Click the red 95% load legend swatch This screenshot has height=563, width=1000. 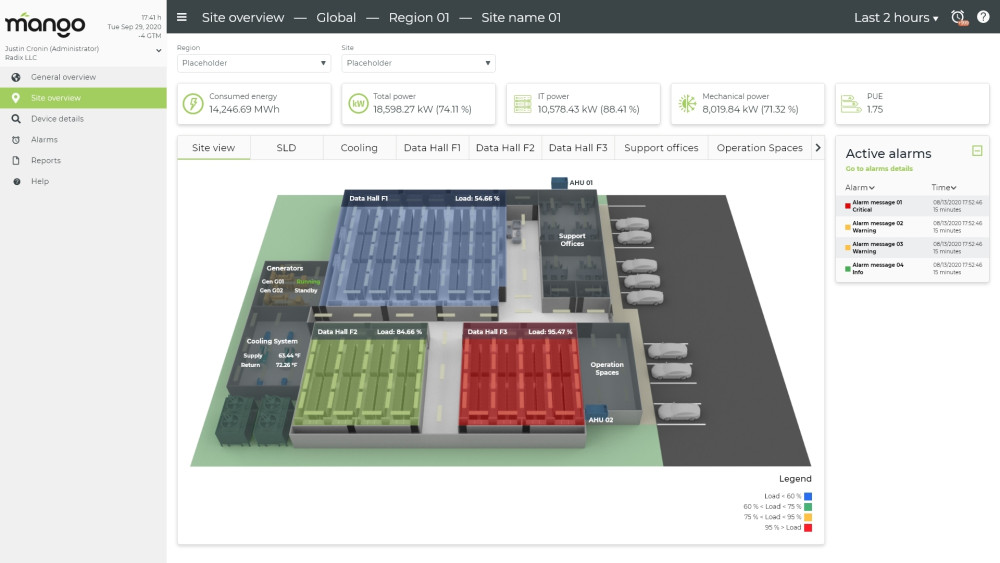click(x=807, y=527)
